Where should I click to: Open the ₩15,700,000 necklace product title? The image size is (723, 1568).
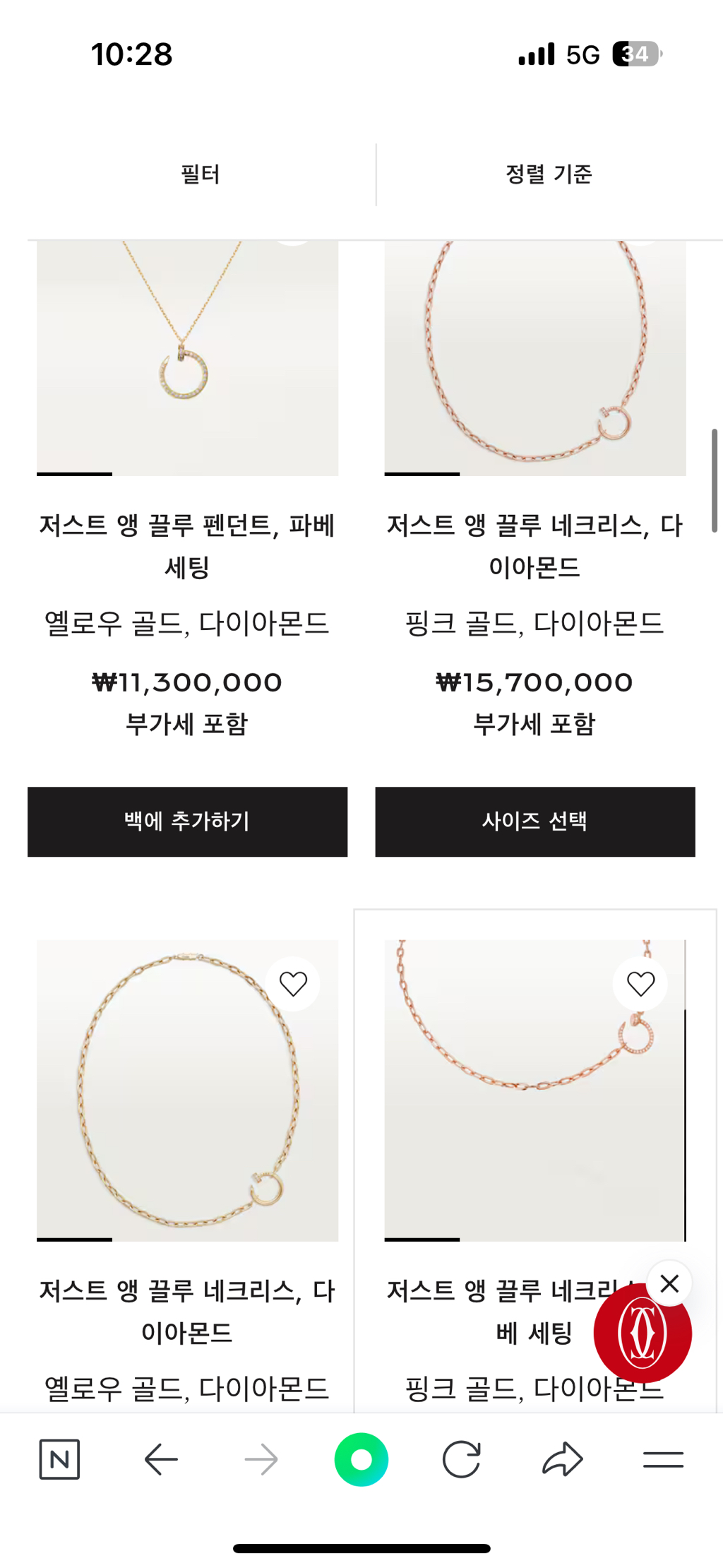tap(534, 546)
